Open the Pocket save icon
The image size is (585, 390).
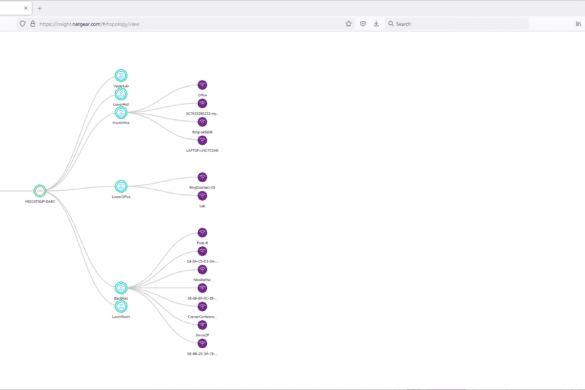(x=363, y=24)
